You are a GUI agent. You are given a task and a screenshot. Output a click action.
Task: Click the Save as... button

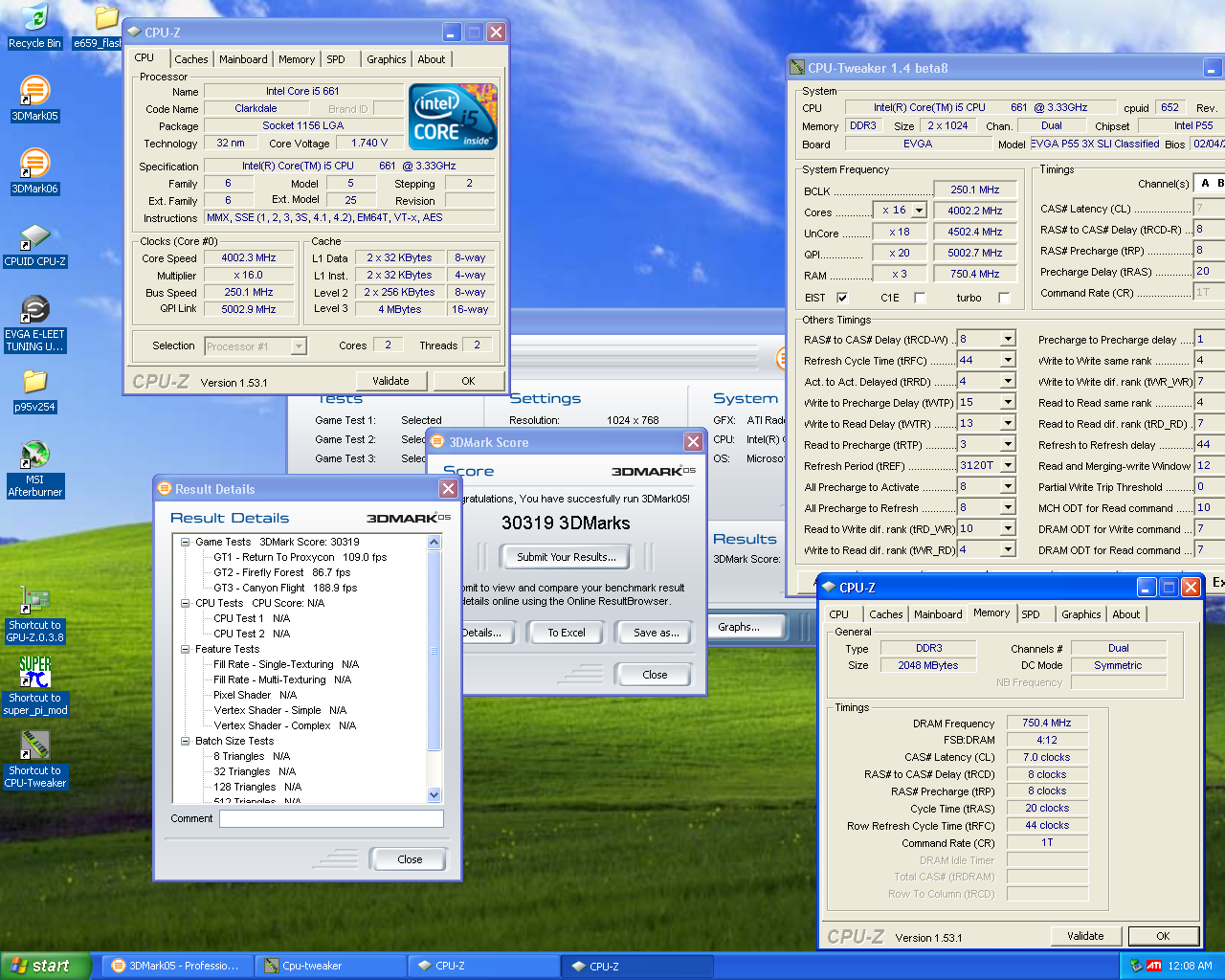[657, 633]
